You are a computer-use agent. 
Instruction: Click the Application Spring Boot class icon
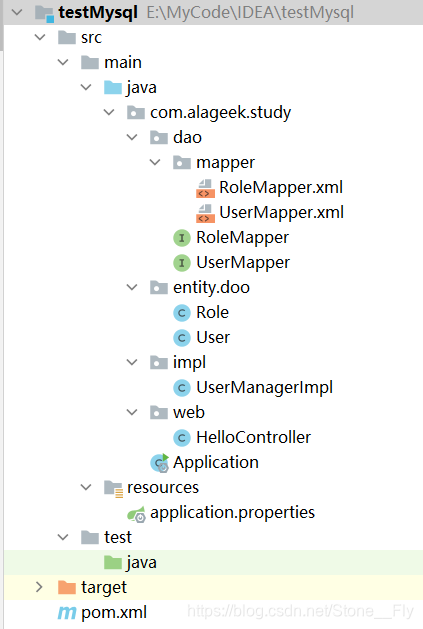pyautogui.click(x=159, y=463)
